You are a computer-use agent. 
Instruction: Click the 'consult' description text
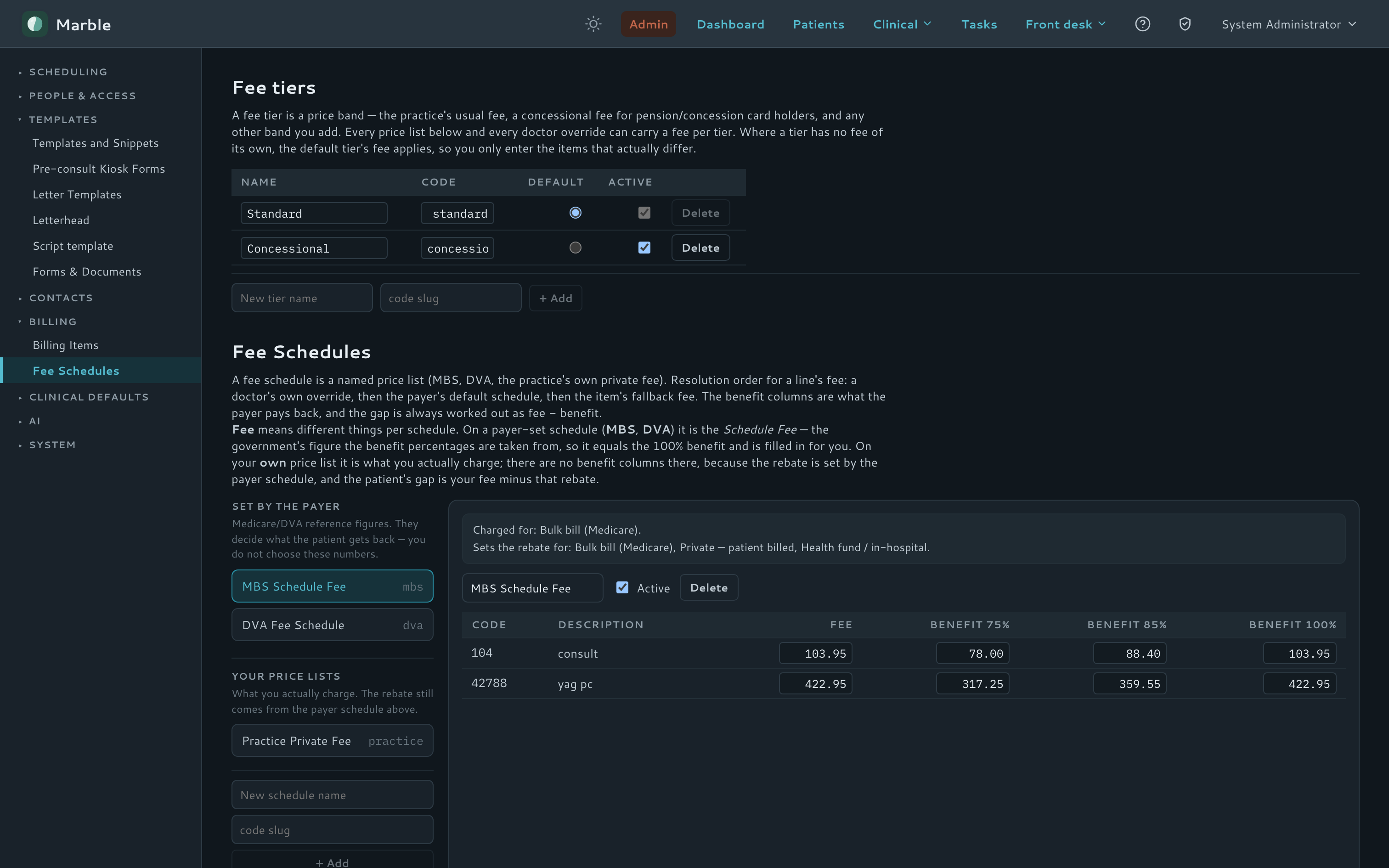[x=577, y=653]
